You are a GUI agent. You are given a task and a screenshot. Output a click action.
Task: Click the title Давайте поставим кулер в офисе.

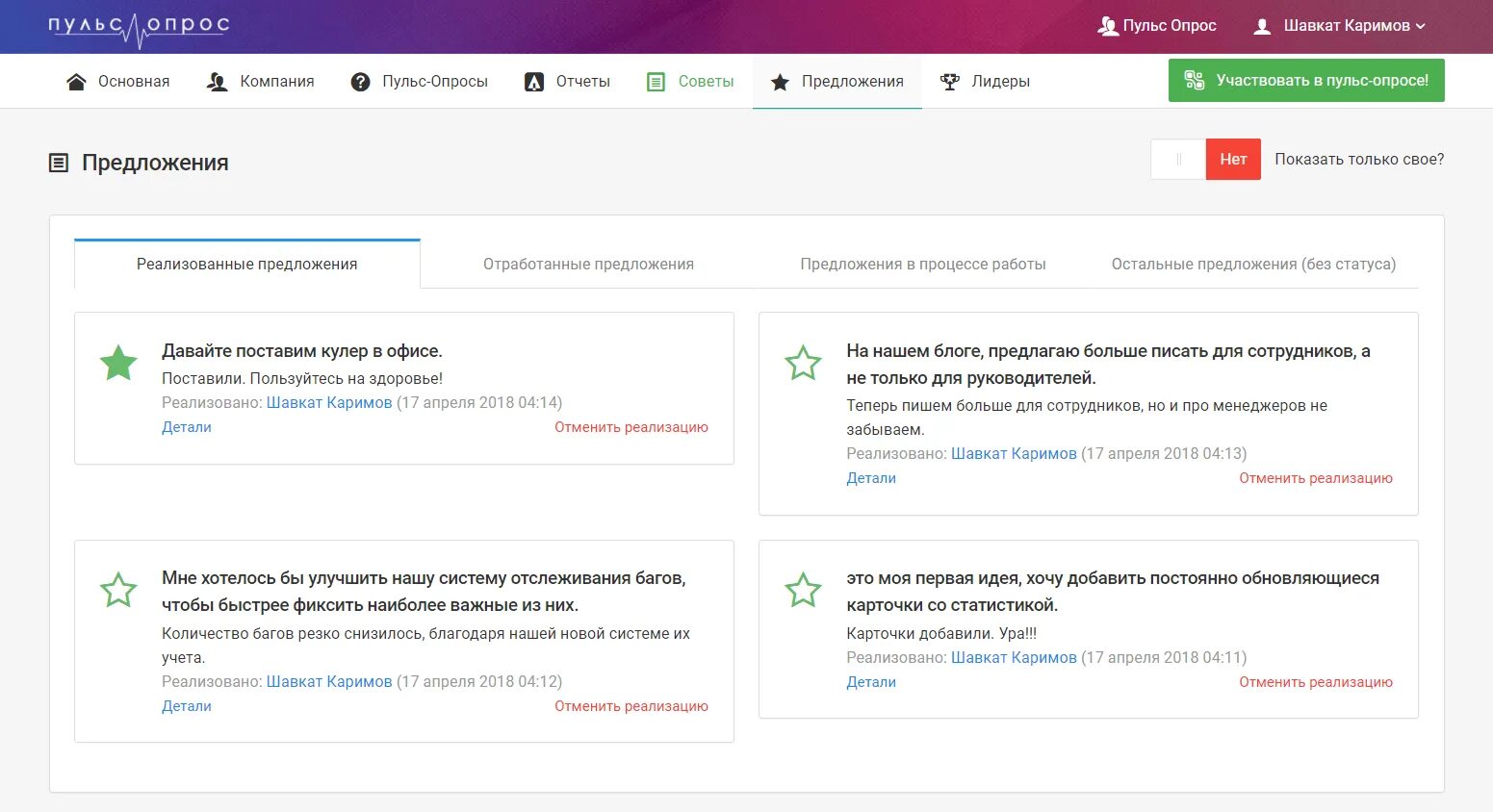click(302, 351)
